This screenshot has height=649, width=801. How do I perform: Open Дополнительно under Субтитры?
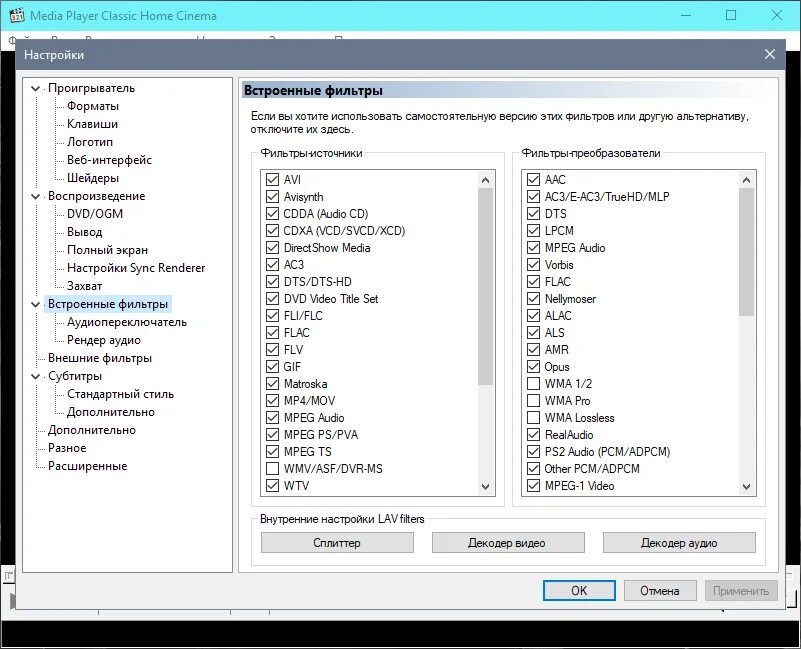coord(111,412)
